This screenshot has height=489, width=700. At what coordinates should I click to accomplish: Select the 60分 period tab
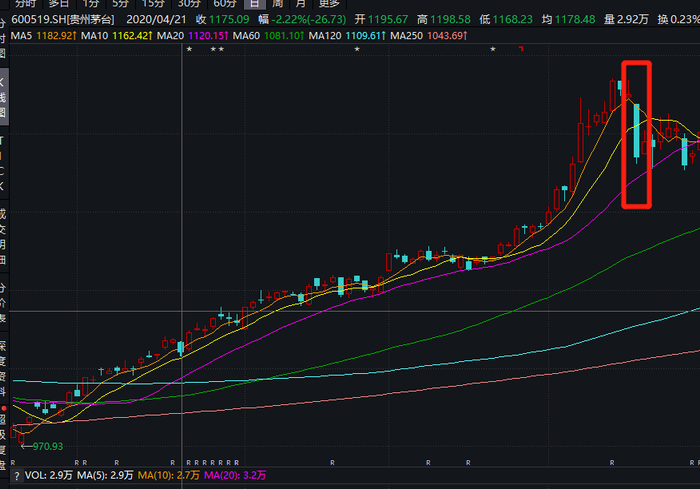coord(225,4)
